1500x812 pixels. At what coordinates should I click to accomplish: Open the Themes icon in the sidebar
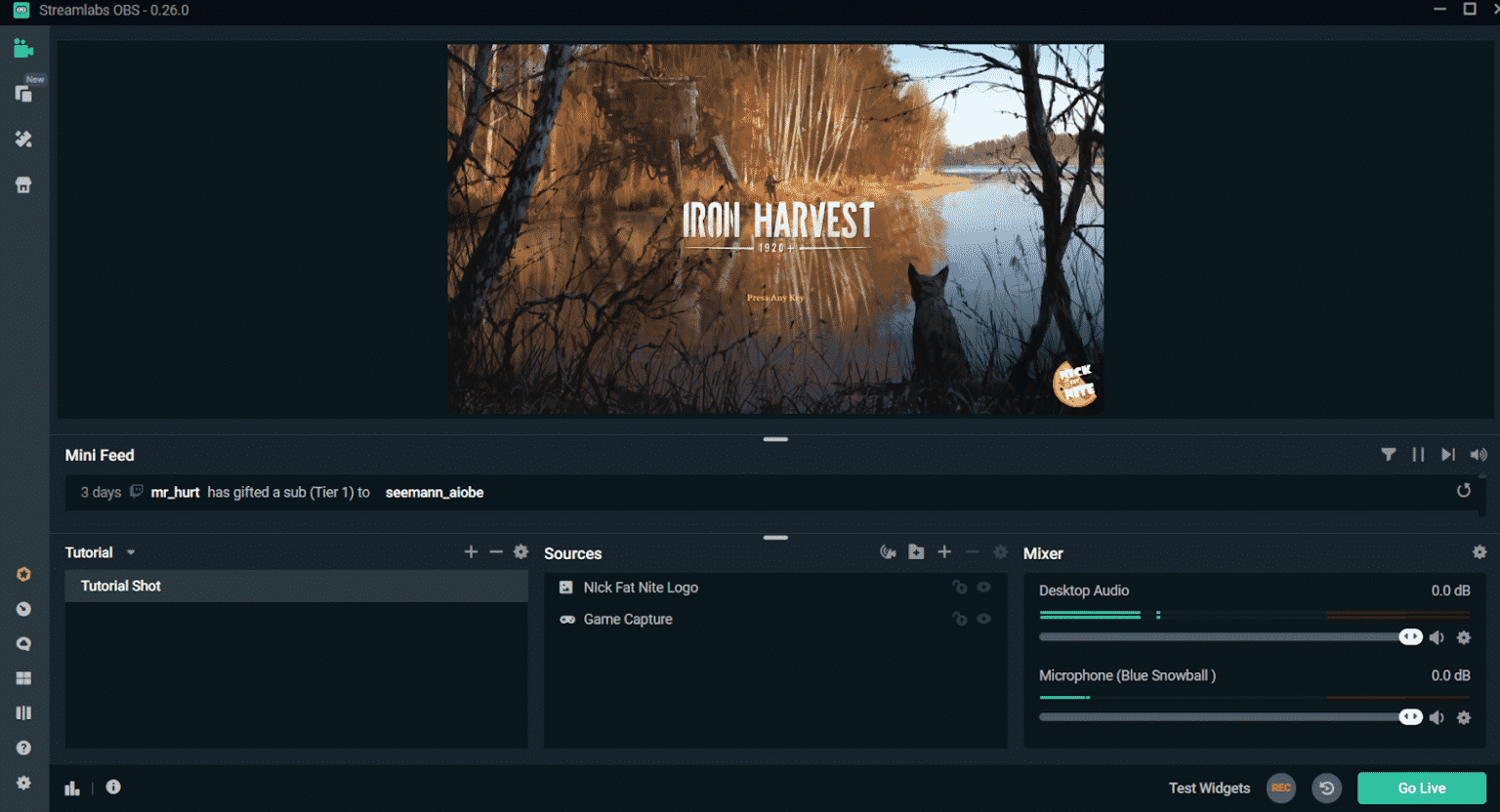tap(23, 140)
